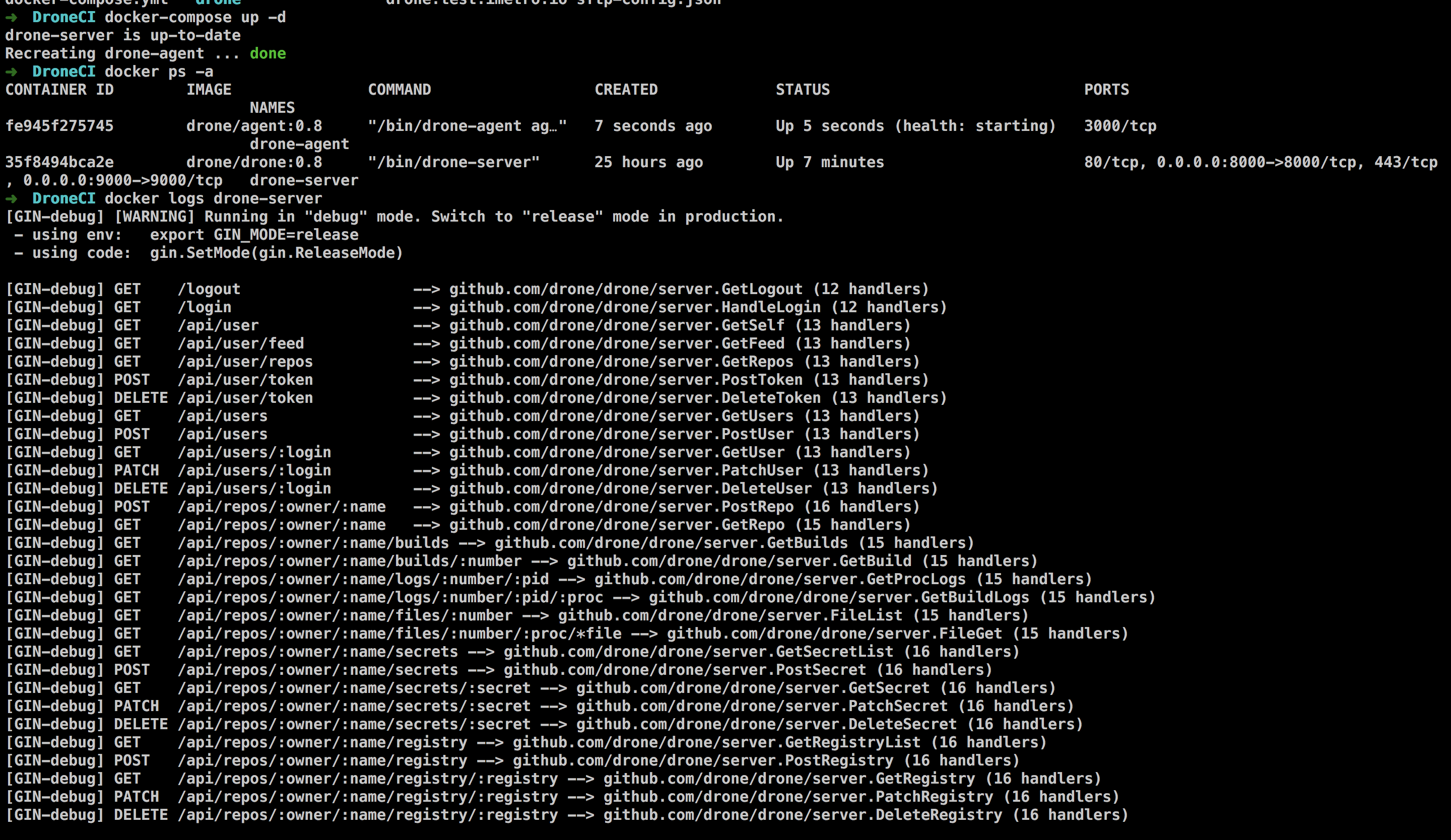Click the STATUS column header
Image resolution: width=1451 pixels, height=840 pixels.
pyautogui.click(x=803, y=90)
